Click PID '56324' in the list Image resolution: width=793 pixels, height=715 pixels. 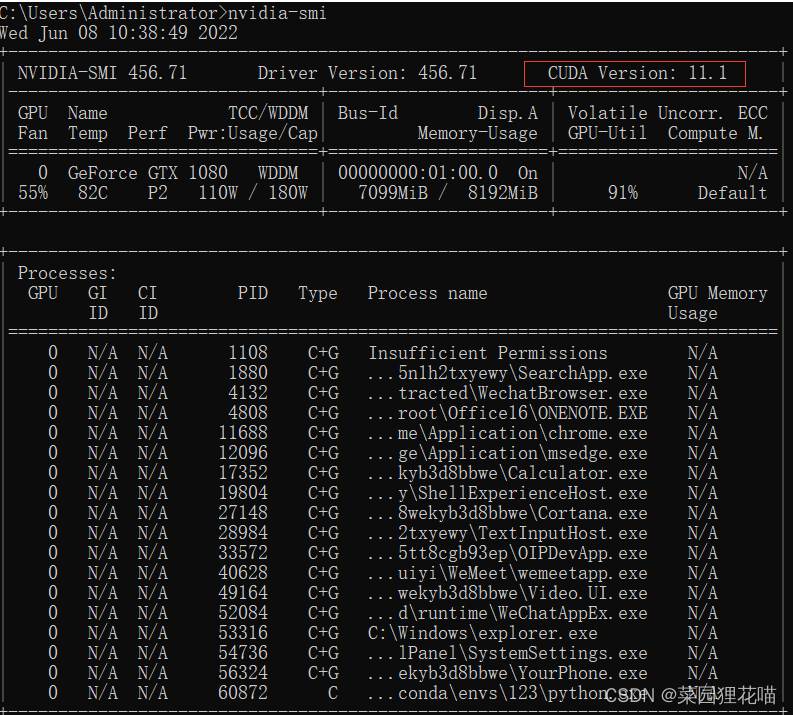pos(243,673)
